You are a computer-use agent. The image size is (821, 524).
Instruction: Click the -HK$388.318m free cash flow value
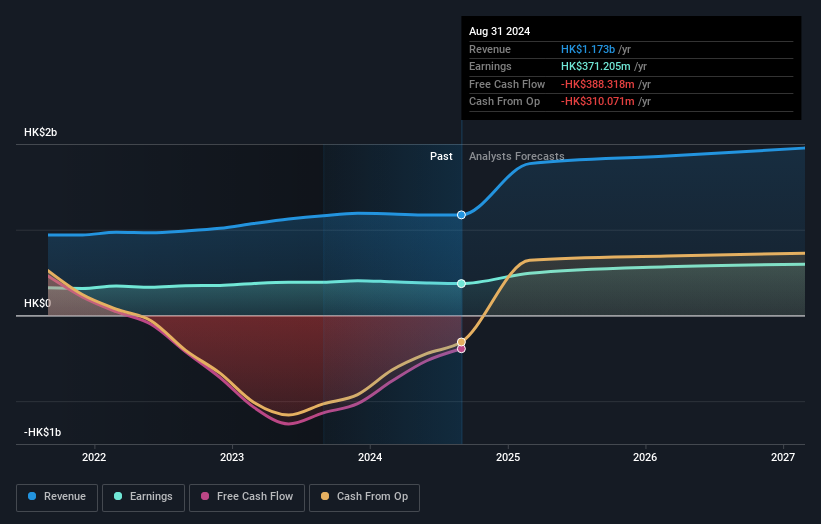pyautogui.click(x=598, y=84)
